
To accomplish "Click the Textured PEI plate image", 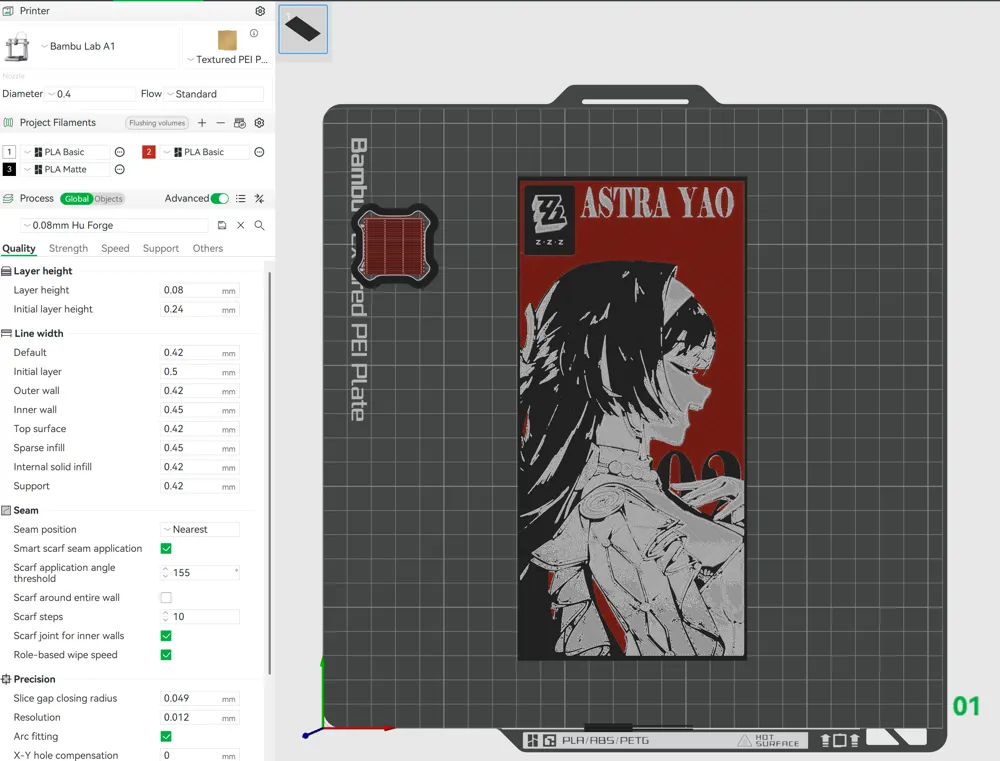I will point(227,40).
